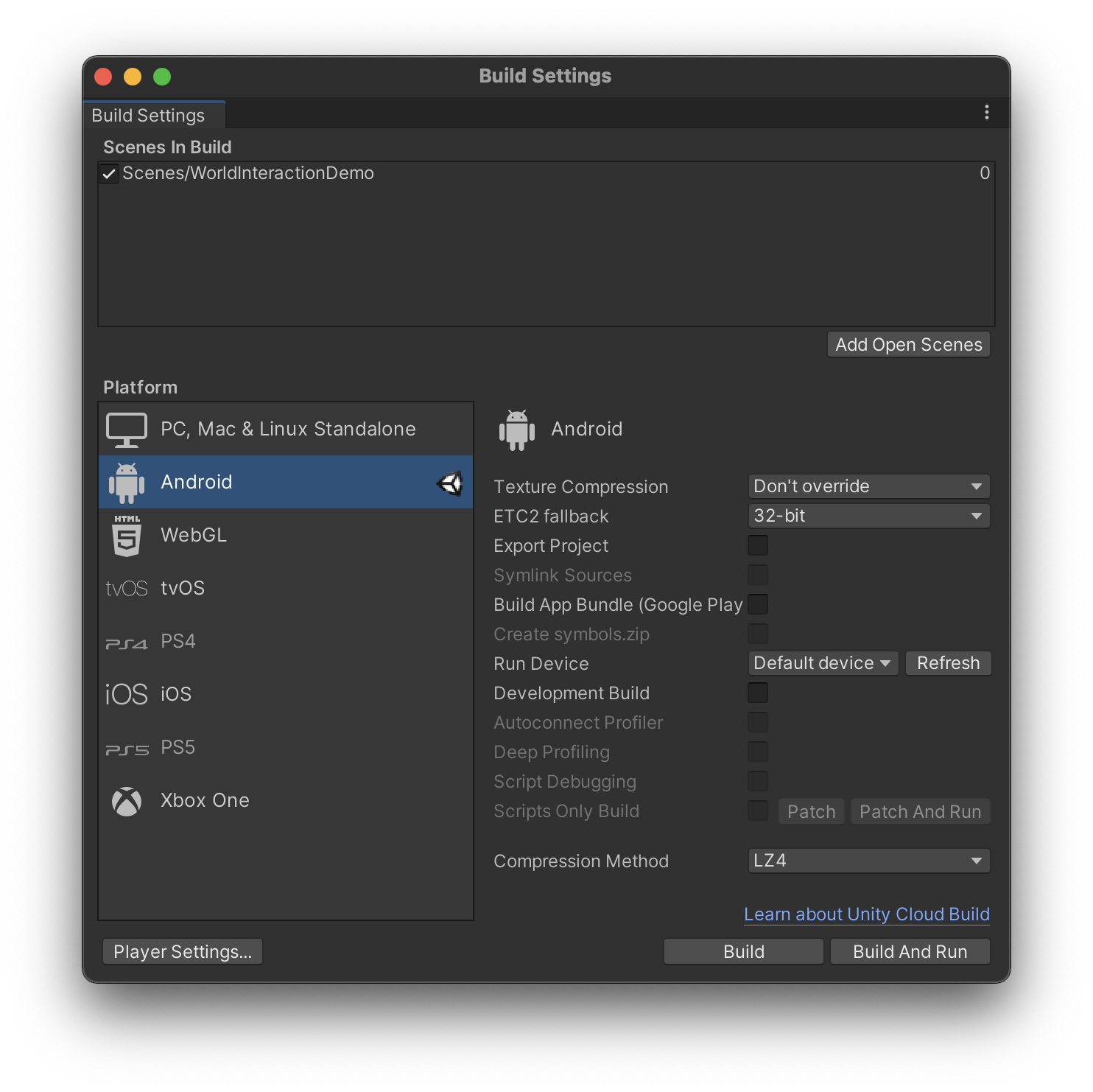Click the Add Open Scenes button
The width and height of the screenshot is (1093, 1092).
pyautogui.click(x=909, y=345)
